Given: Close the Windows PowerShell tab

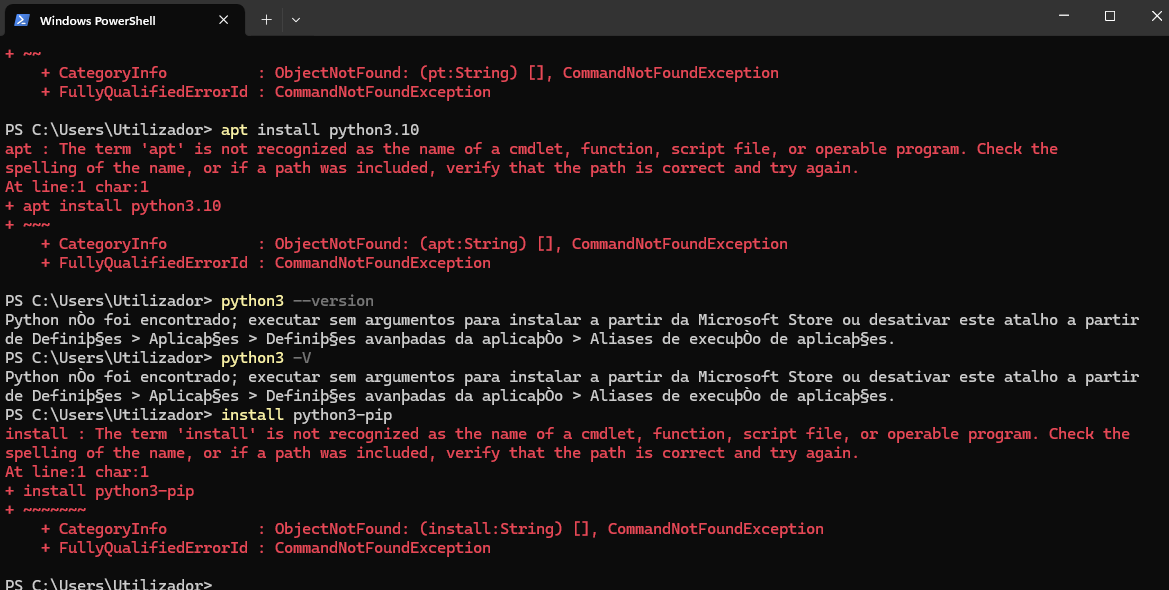Looking at the screenshot, I should pyautogui.click(x=231, y=19).
